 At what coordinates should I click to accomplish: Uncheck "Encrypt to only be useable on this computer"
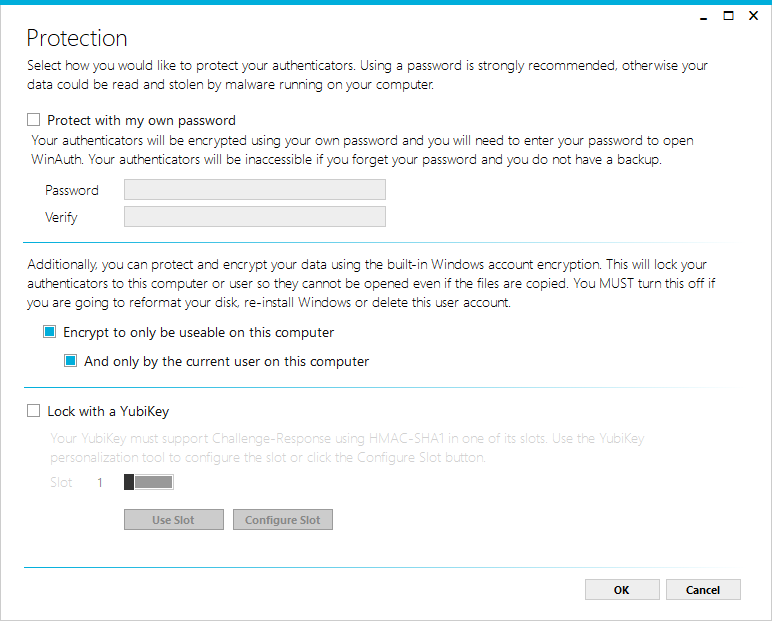(x=50, y=332)
